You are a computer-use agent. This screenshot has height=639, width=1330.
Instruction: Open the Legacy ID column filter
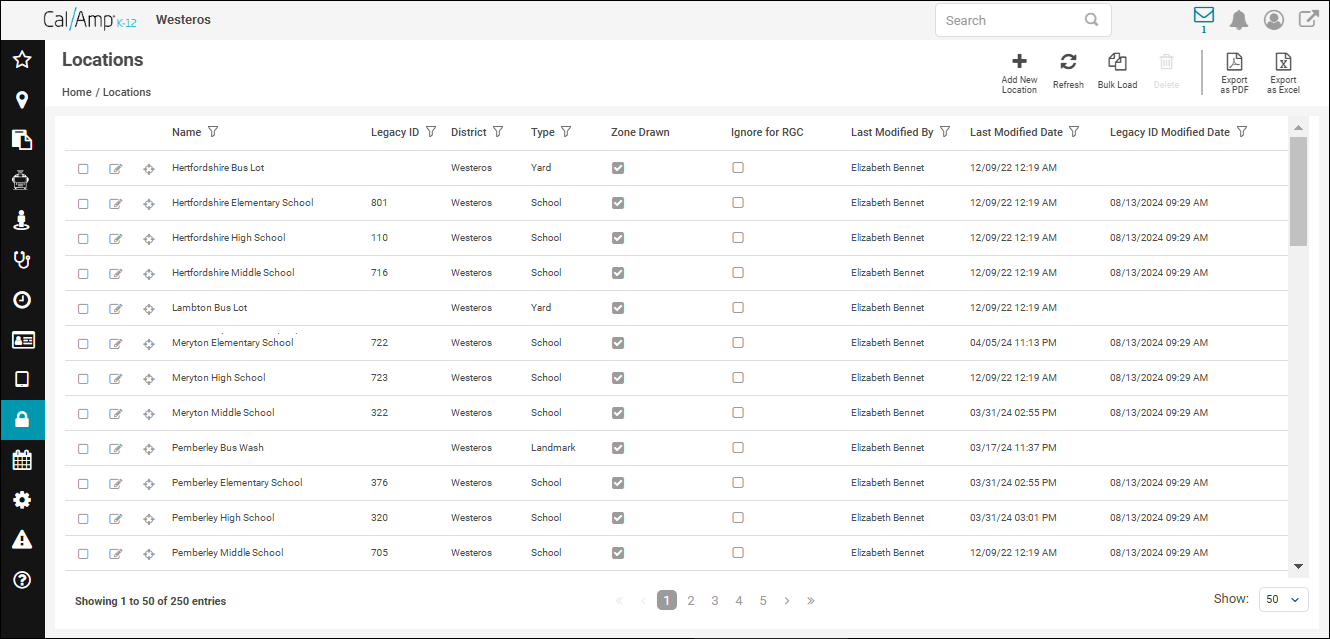[x=431, y=132]
